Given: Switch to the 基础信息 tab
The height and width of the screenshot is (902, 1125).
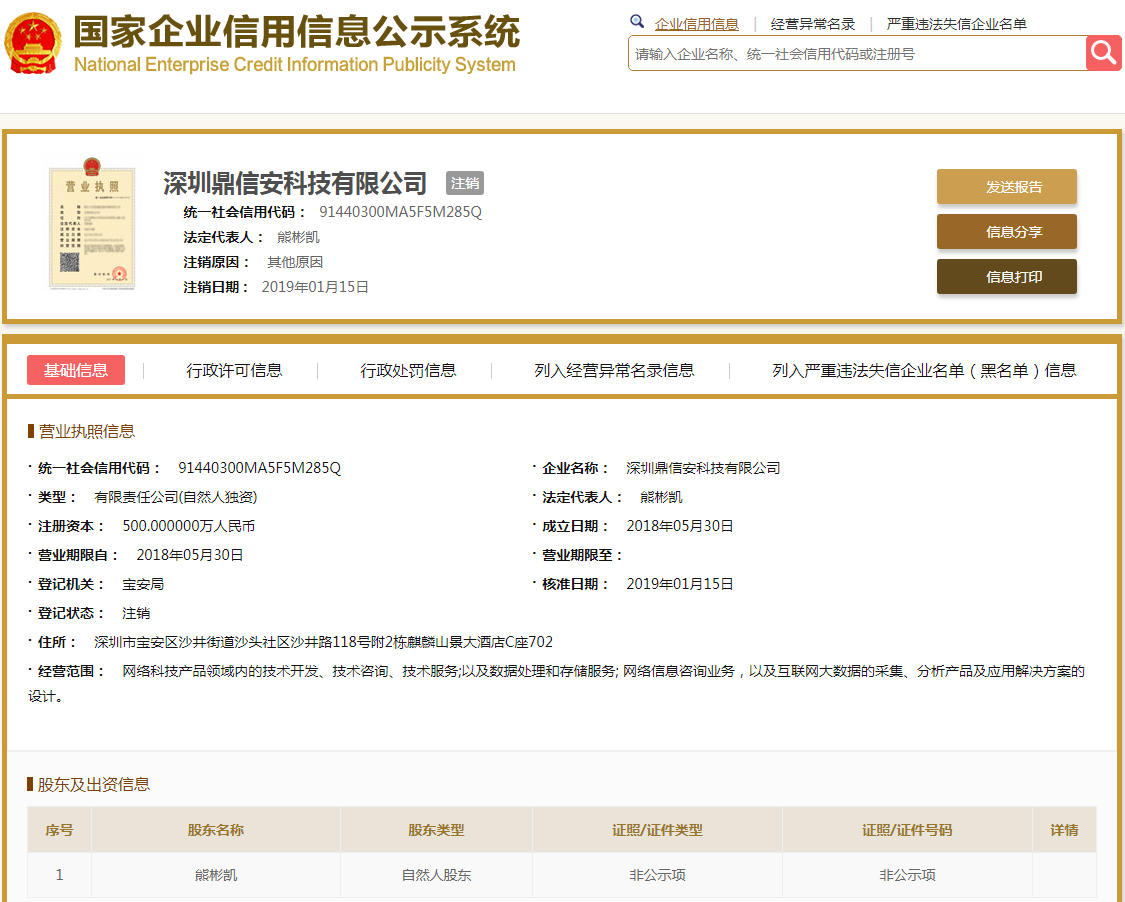Looking at the screenshot, I should point(76,370).
